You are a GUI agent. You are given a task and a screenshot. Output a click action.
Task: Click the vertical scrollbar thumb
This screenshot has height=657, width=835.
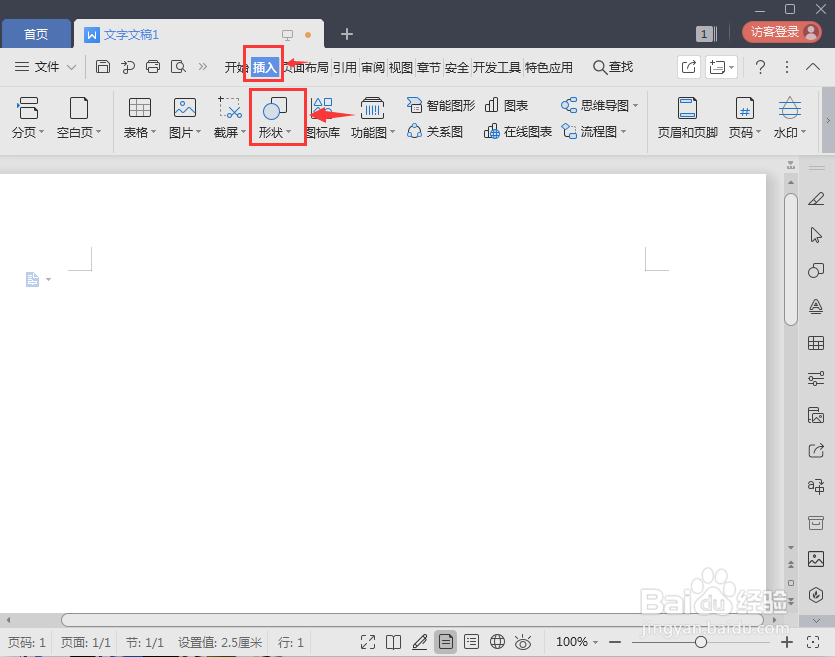791,259
